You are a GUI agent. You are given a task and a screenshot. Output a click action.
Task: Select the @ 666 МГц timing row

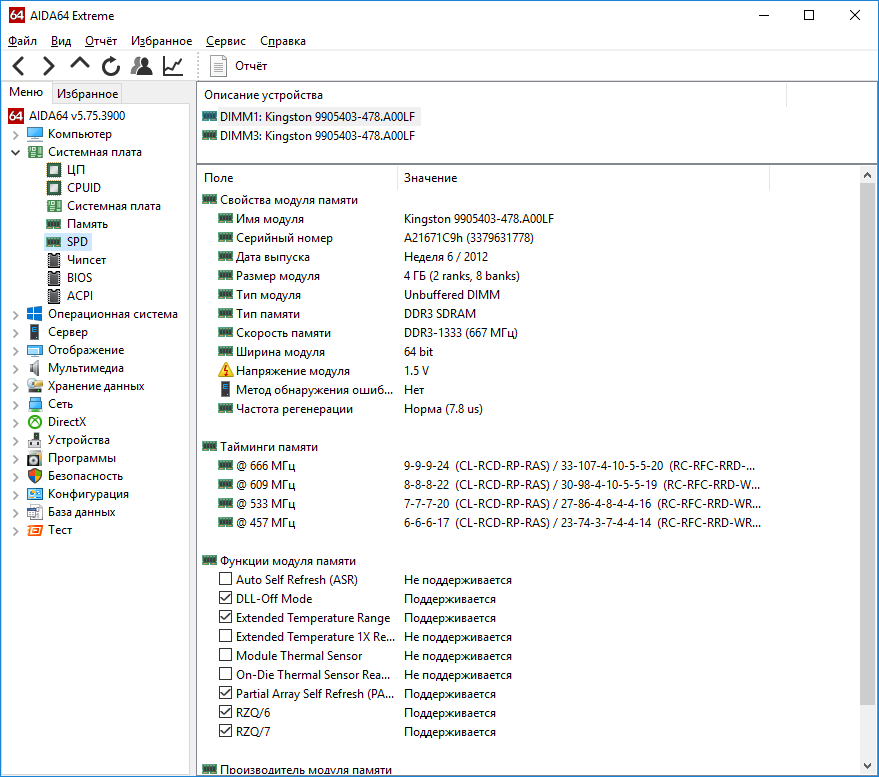[485, 465]
